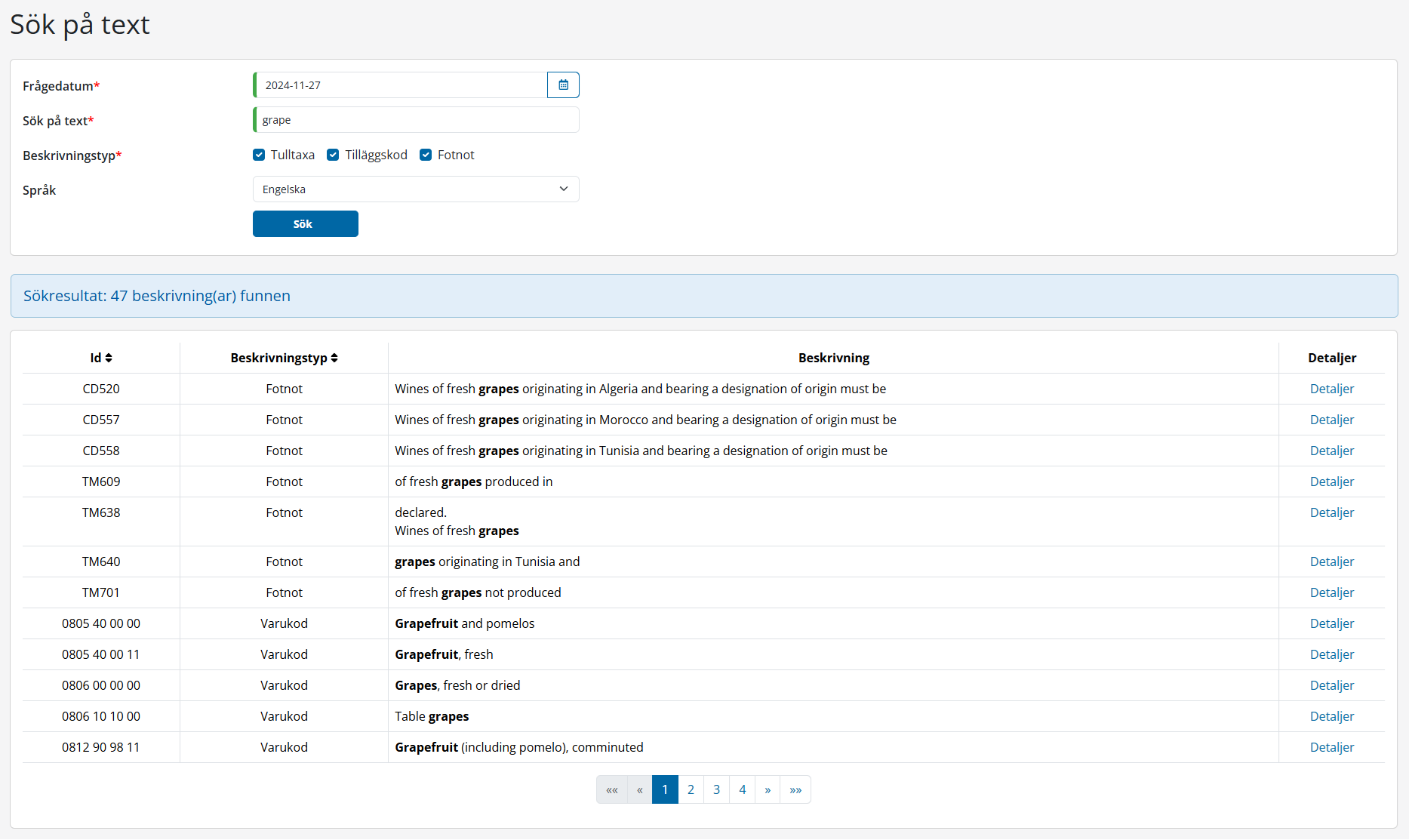Go to first page of results
Viewport: 1409px width, 840px height.
(611, 789)
